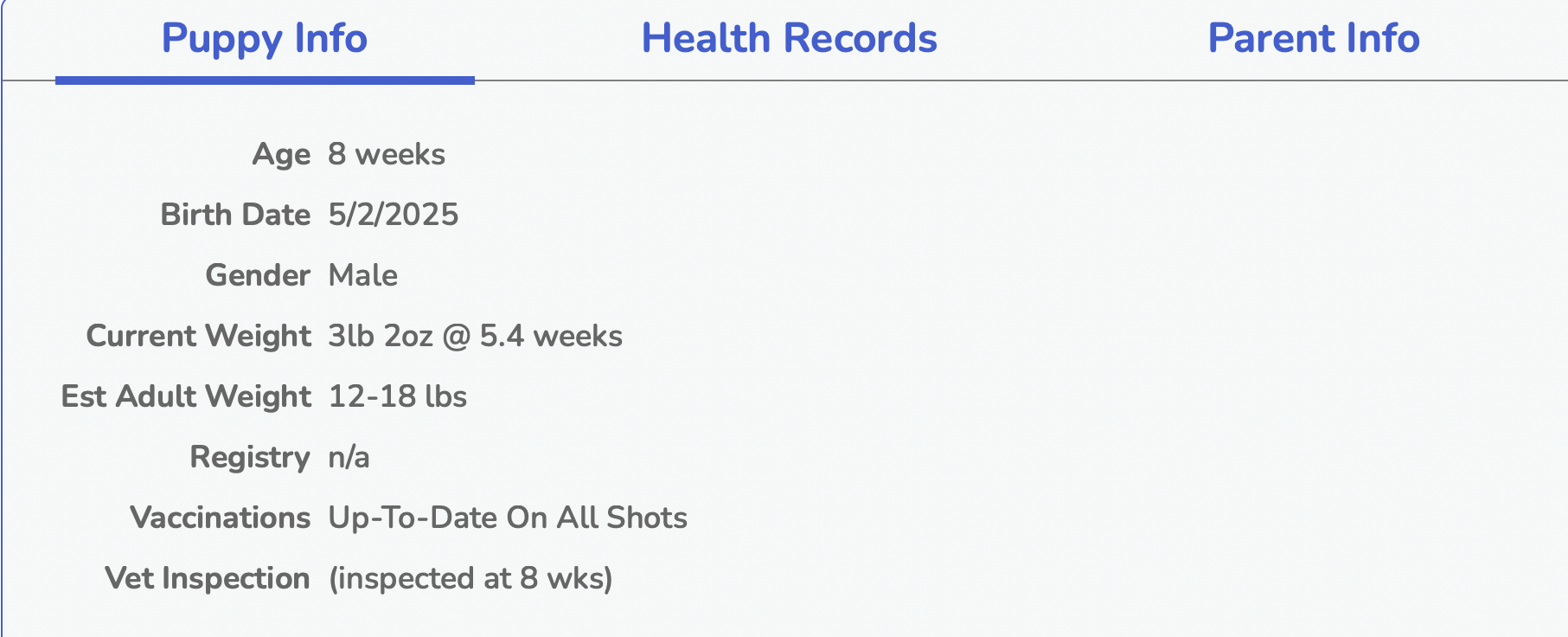1568x637 pixels.
Task: Select Up-To-Date On All Shots text
Action: pos(508,518)
